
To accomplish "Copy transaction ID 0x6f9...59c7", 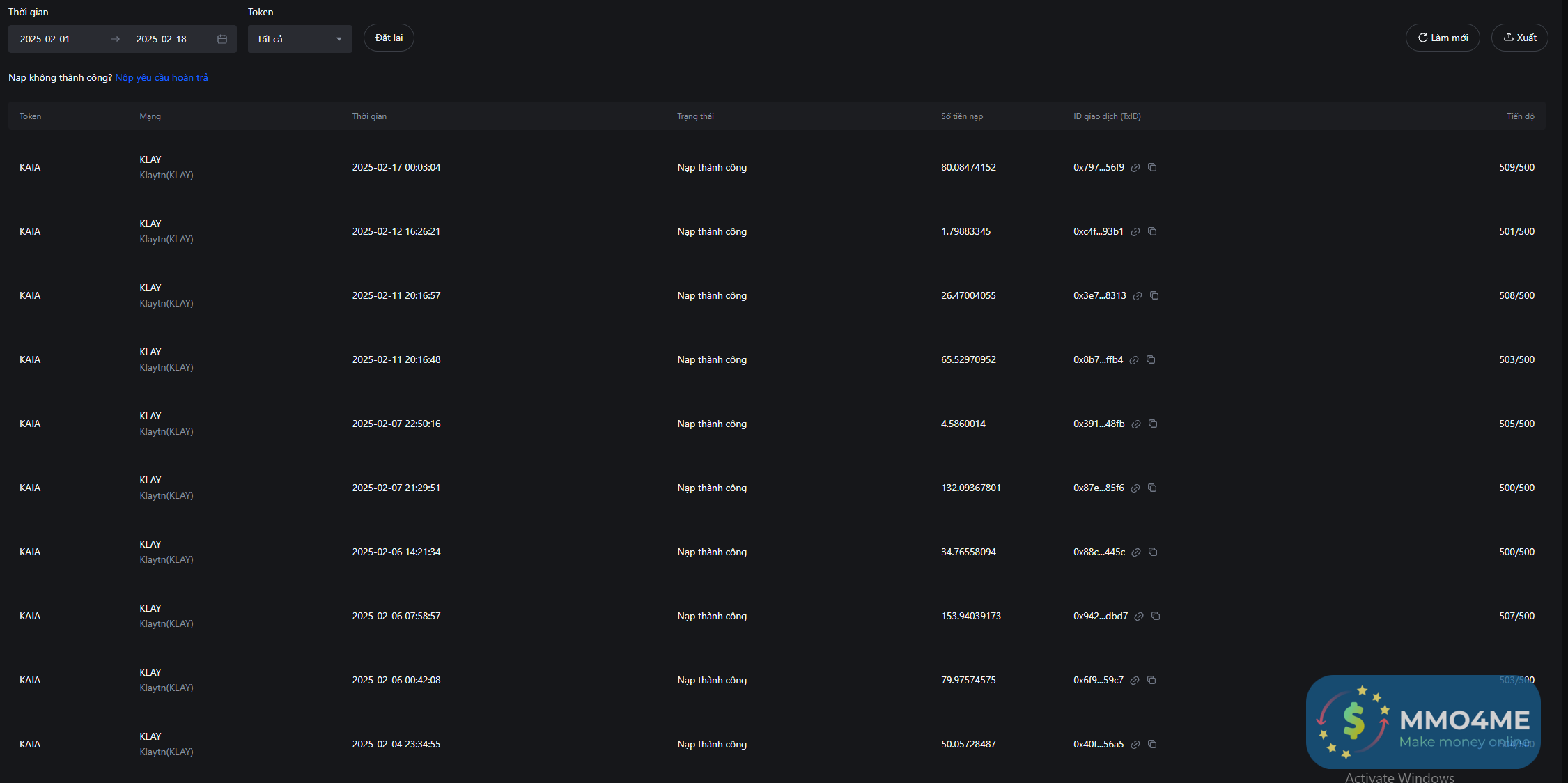I will pyautogui.click(x=1151, y=680).
